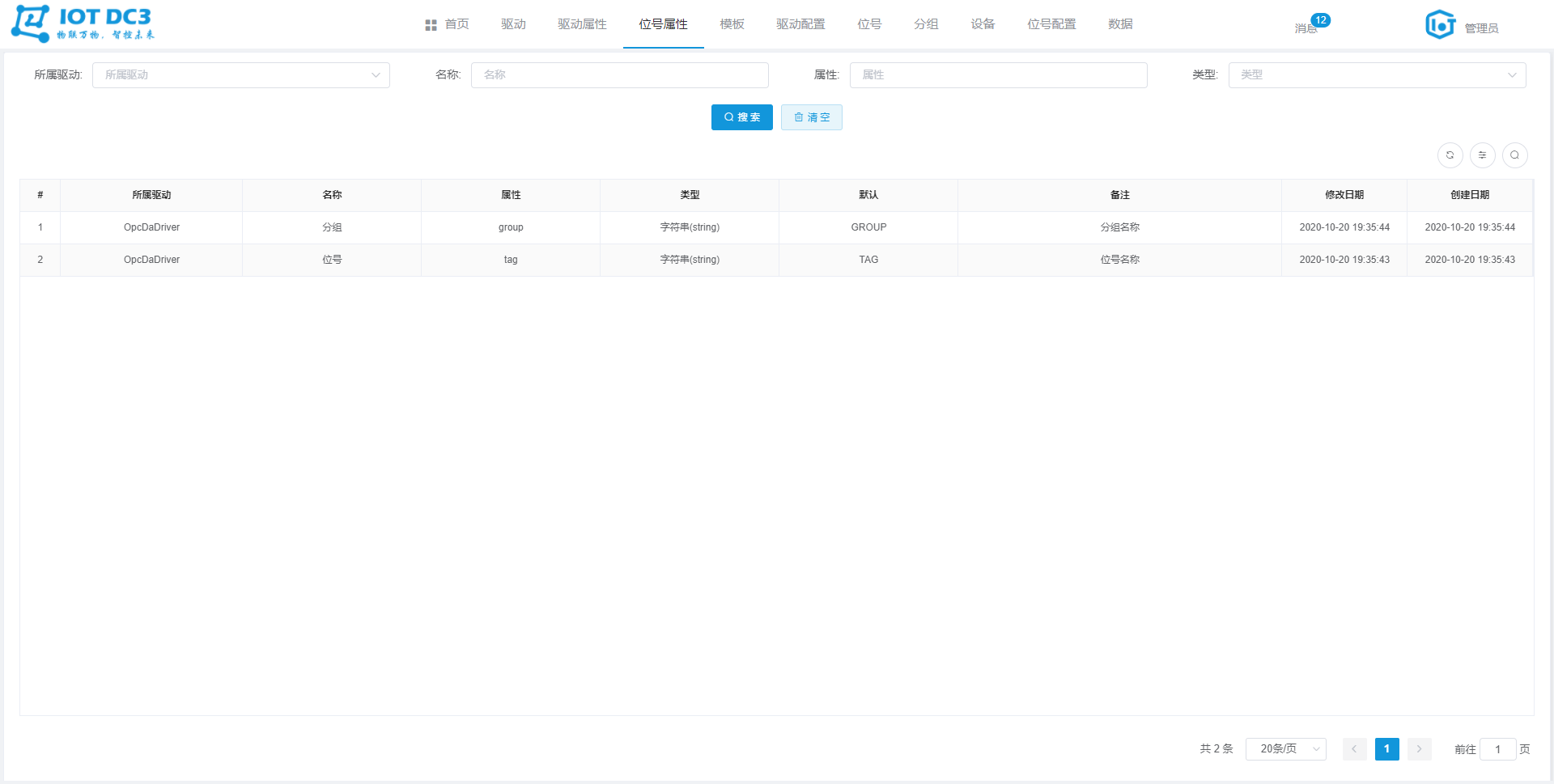Image resolution: width=1554 pixels, height=784 pixels.
Task: Open the 类型 type dropdown
Action: [1376, 75]
